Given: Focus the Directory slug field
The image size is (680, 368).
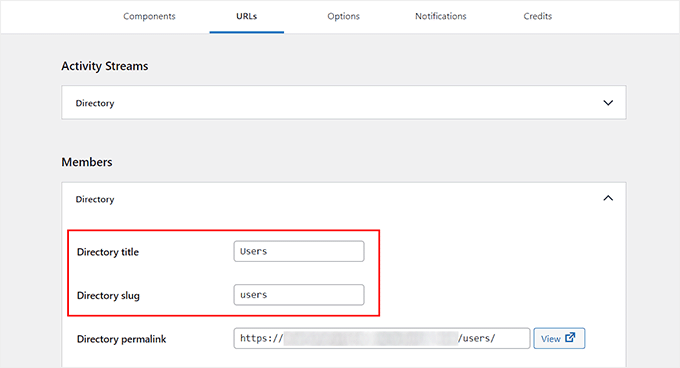Looking at the screenshot, I should (x=299, y=295).
